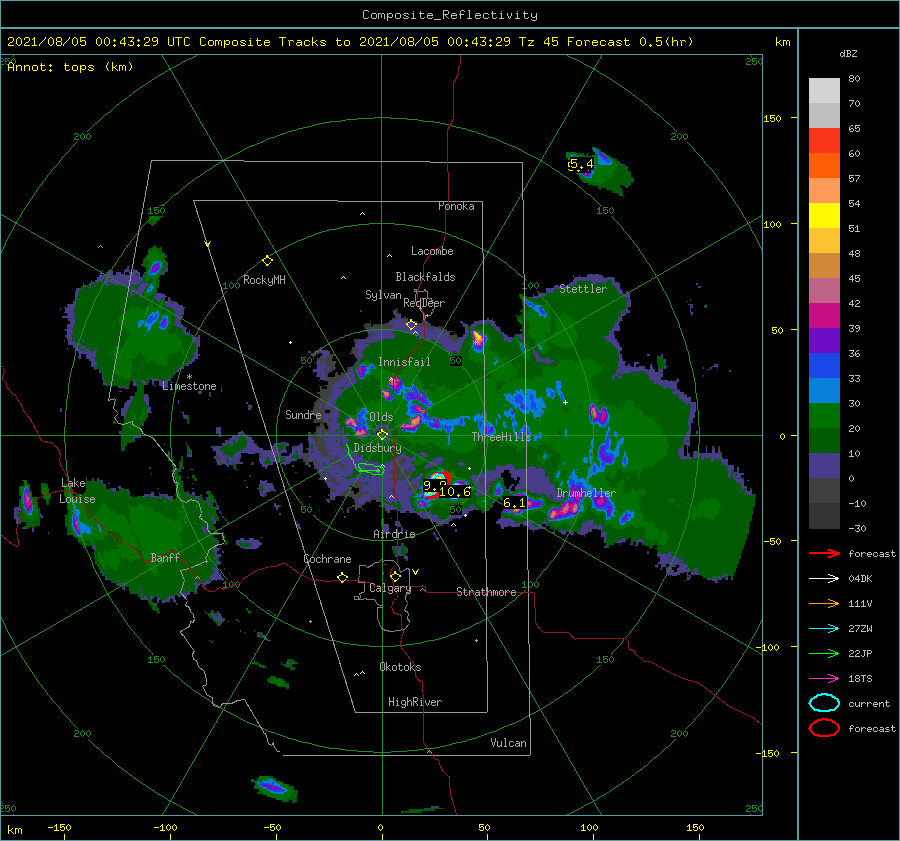
Task: Select the orange 111V track arrow
Action: 824,603
